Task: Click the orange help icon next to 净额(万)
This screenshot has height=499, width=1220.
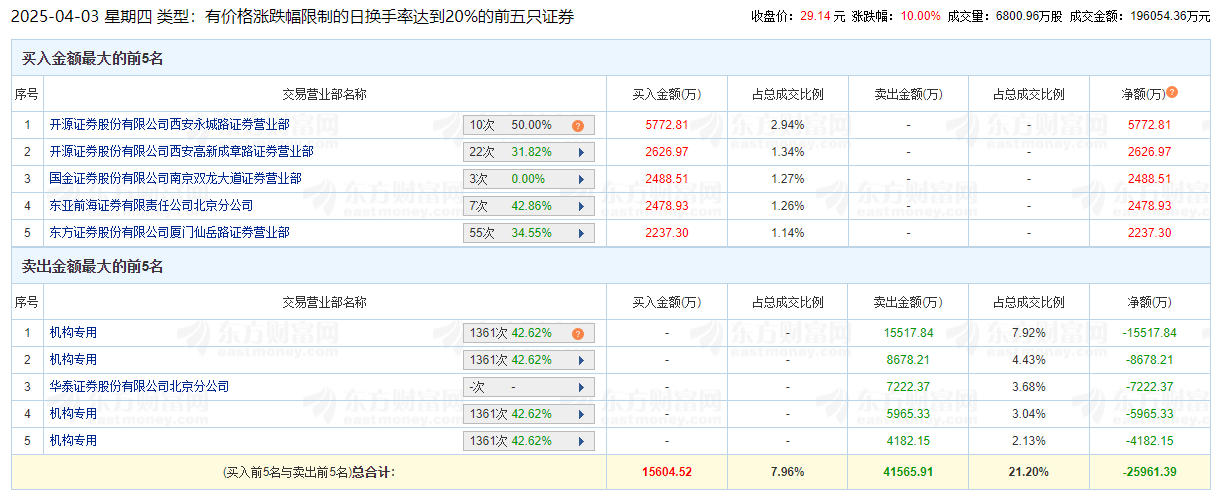Action: click(1172, 92)
